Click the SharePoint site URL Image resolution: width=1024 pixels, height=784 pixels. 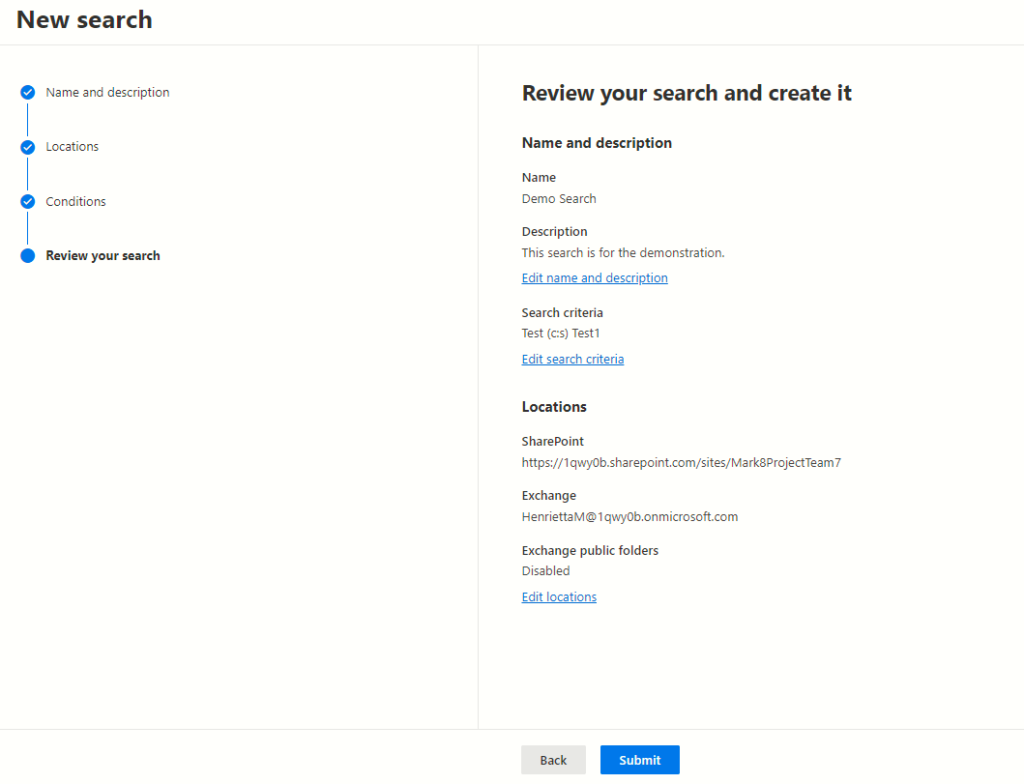tap(681, 462)
